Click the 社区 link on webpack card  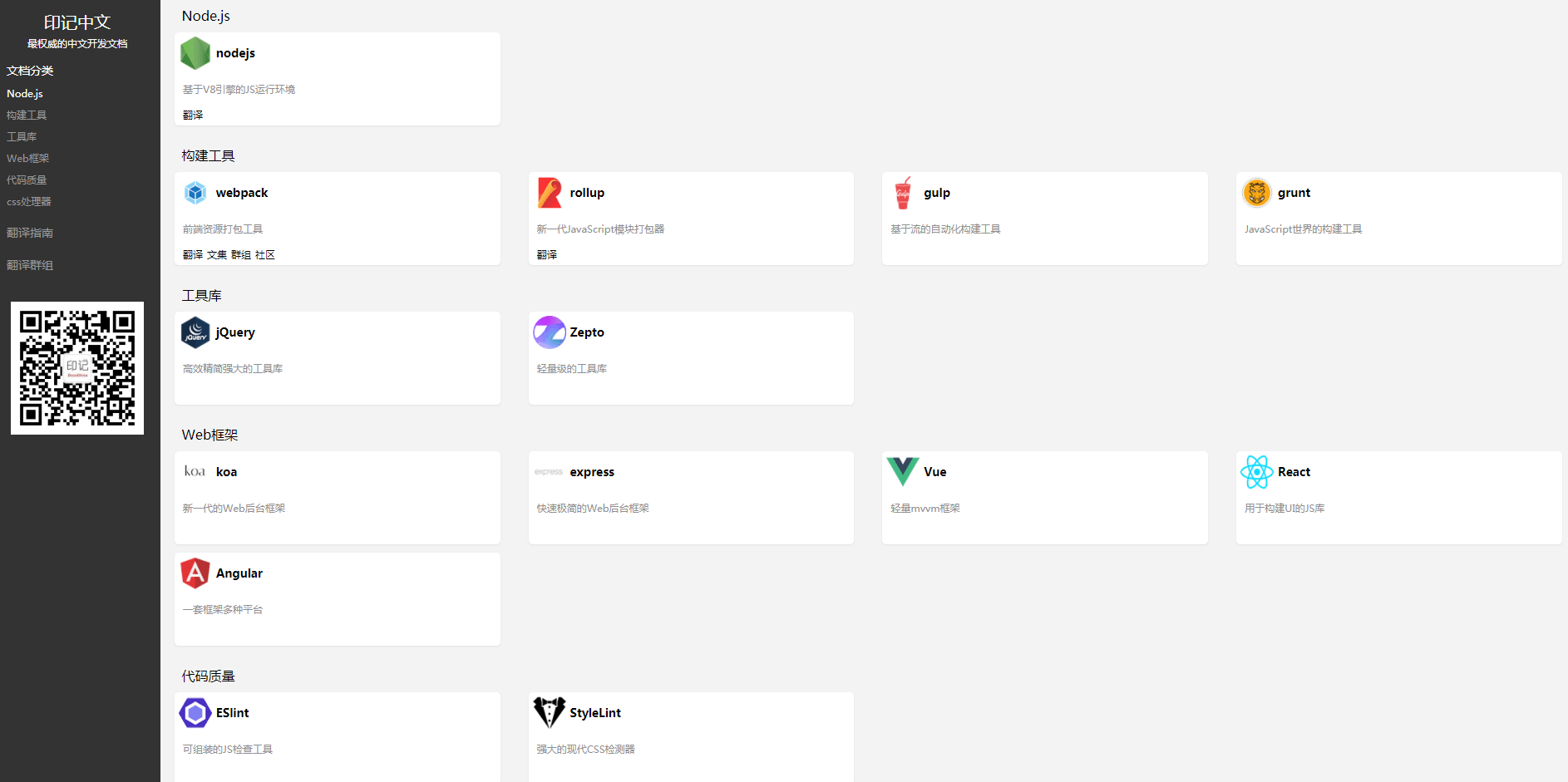click(x=265, y=255)
